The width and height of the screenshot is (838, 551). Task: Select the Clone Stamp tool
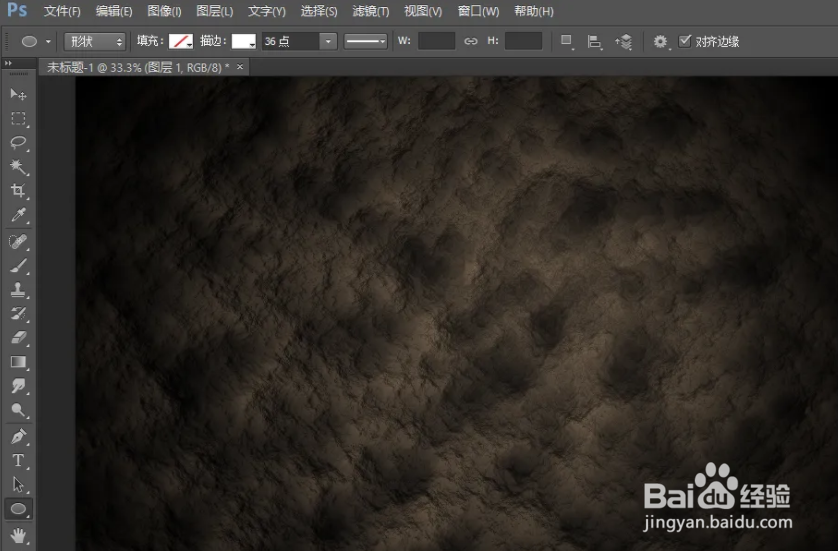click(x=18, y=290)
